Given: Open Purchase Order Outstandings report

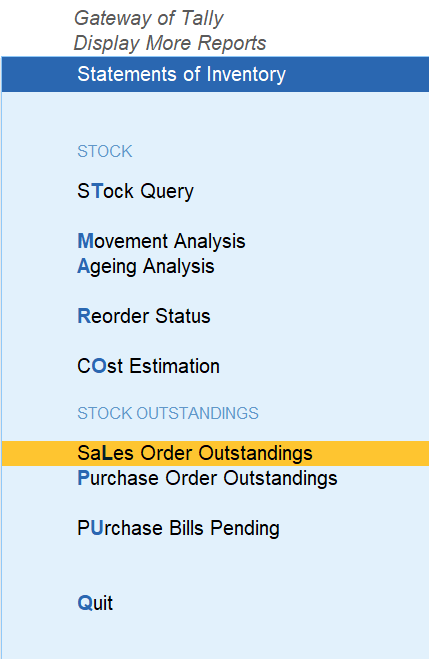Looking at the screenshot, I should (207, 478).
